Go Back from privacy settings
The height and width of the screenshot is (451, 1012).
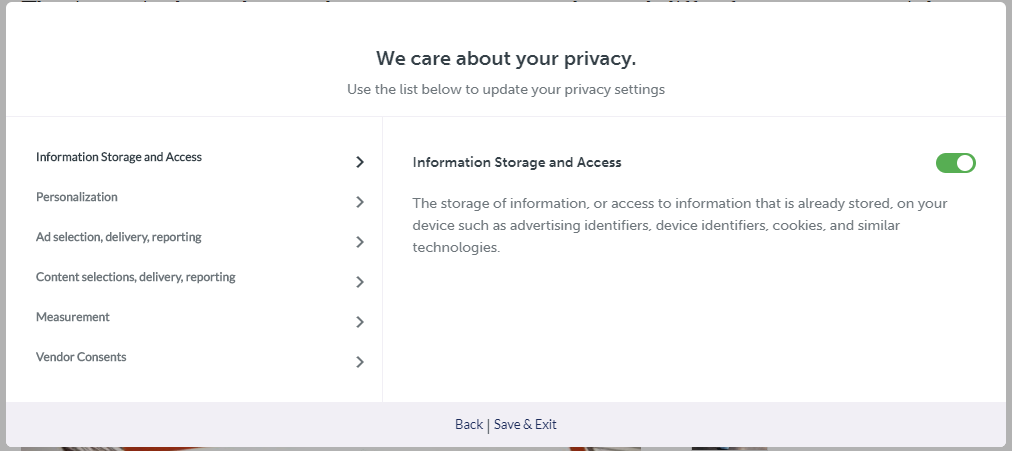point(469,424)
